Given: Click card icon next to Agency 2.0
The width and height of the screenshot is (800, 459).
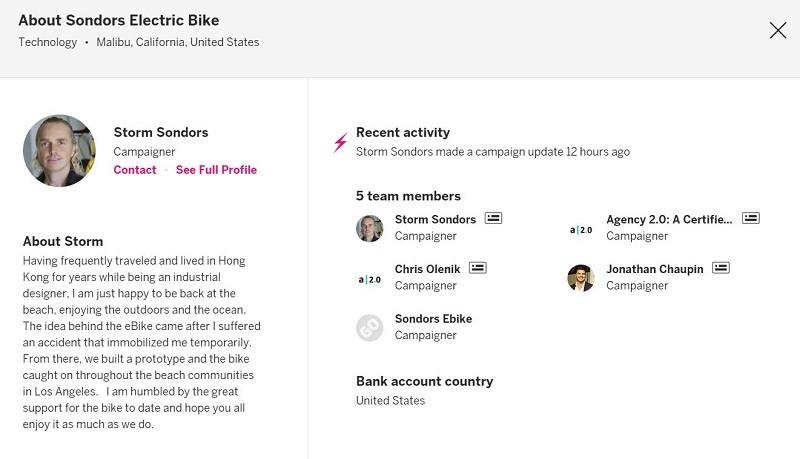Looking at the screenshot, I should [x=751, y=218].
